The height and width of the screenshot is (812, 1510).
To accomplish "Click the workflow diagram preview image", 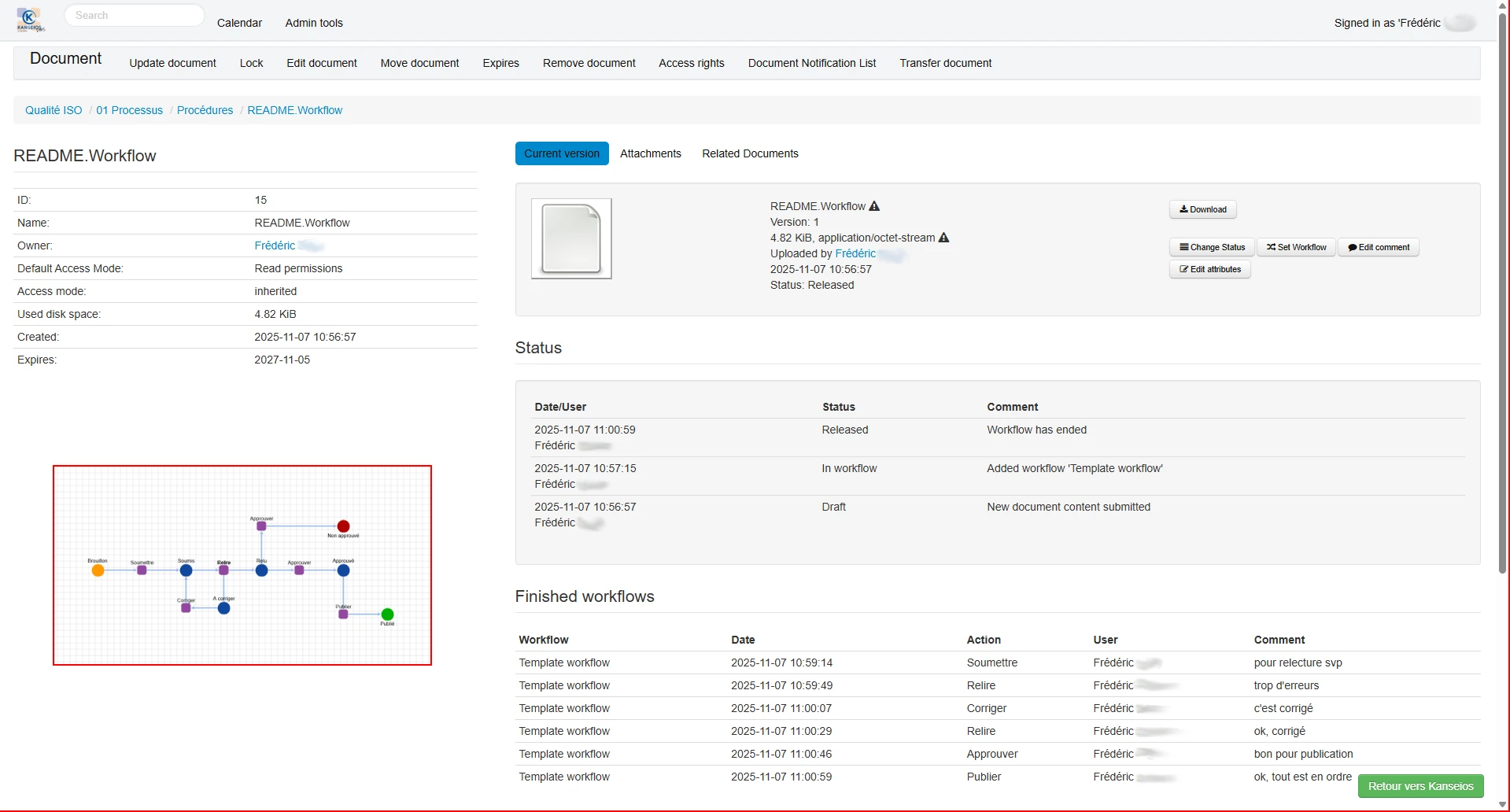I will coord(242,565).
